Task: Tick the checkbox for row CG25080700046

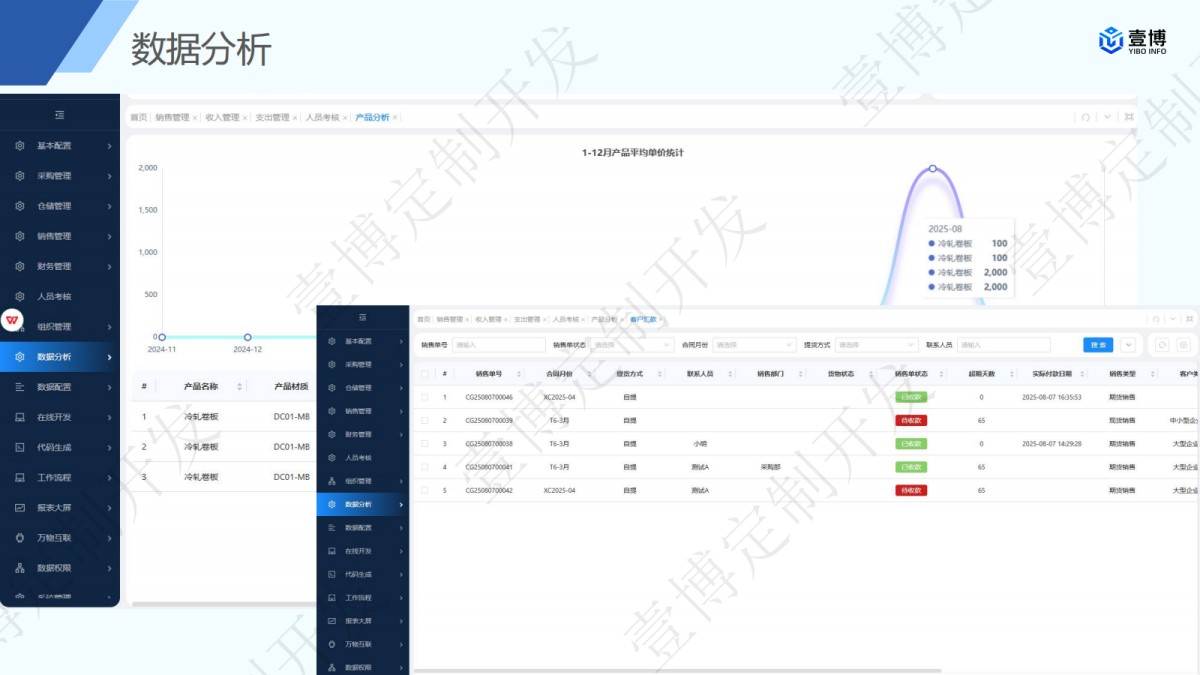Action: click(x=425, y=397)
